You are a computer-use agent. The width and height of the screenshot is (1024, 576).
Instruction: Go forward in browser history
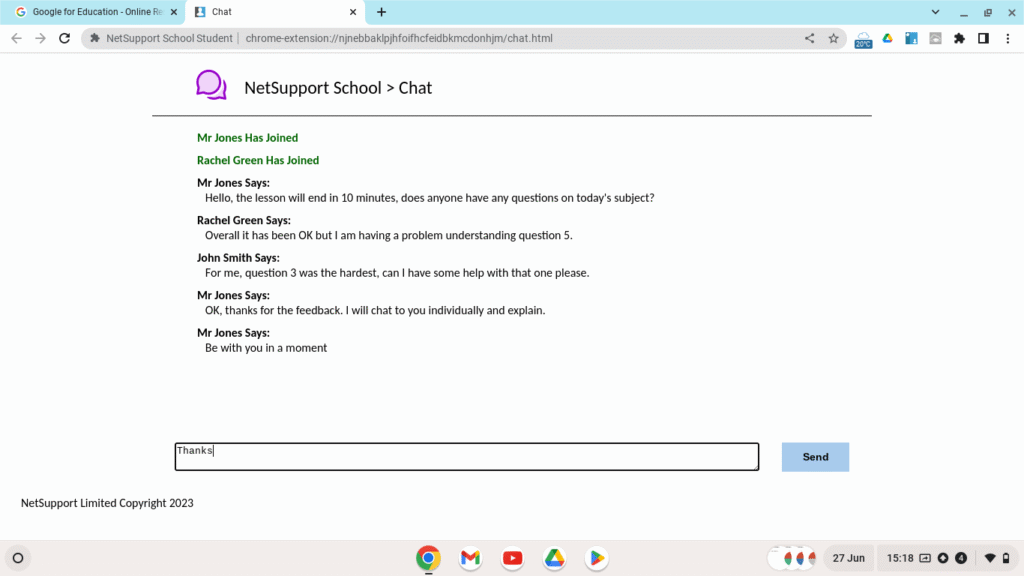point(40,39)
